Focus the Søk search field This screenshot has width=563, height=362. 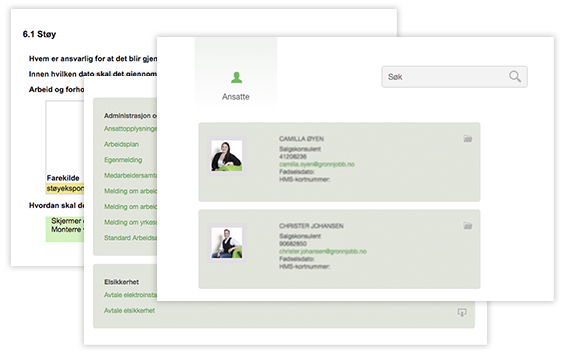pyautogui.click(x=454, y=76)
